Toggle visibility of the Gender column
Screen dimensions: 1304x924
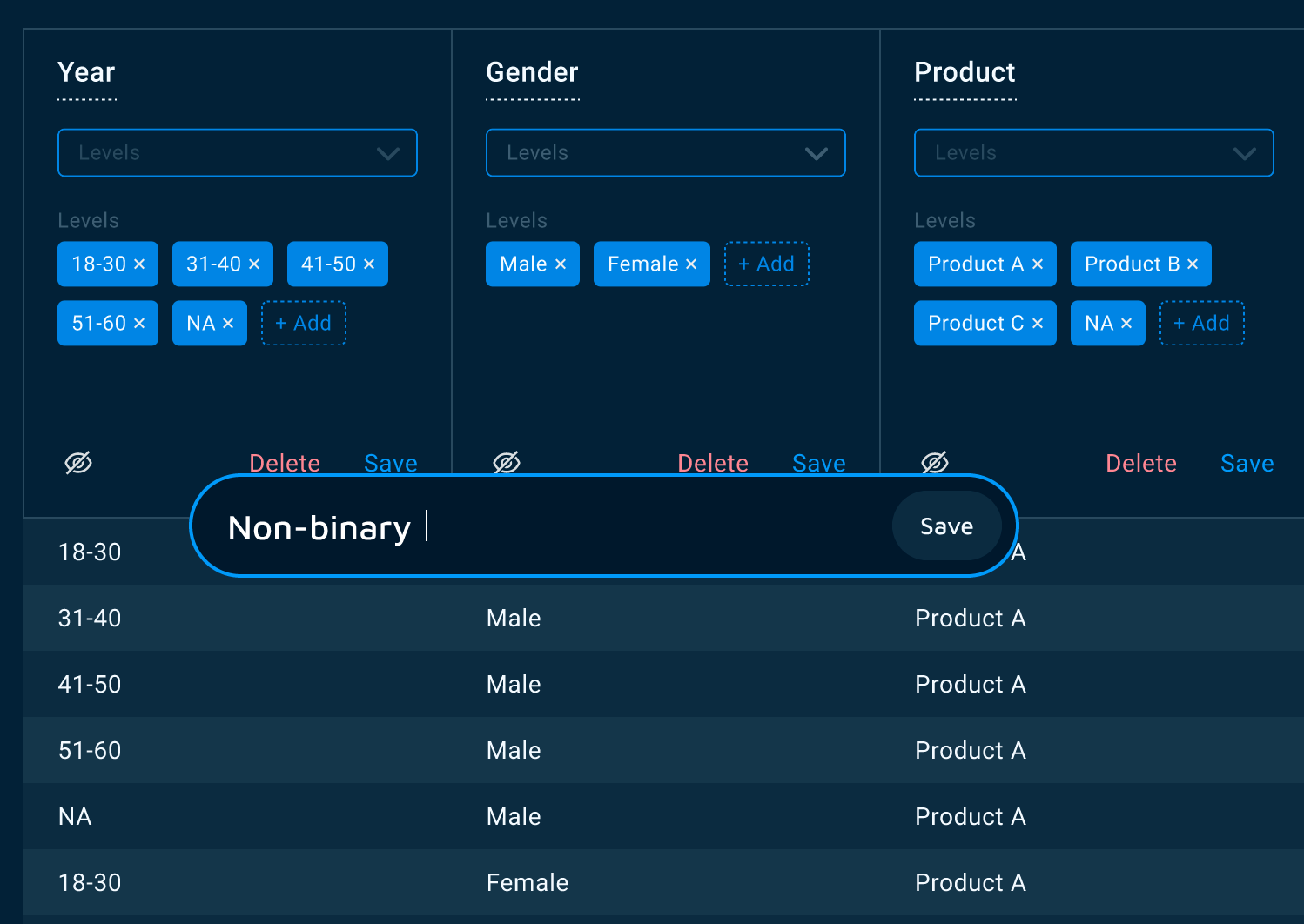click(507, 462)
